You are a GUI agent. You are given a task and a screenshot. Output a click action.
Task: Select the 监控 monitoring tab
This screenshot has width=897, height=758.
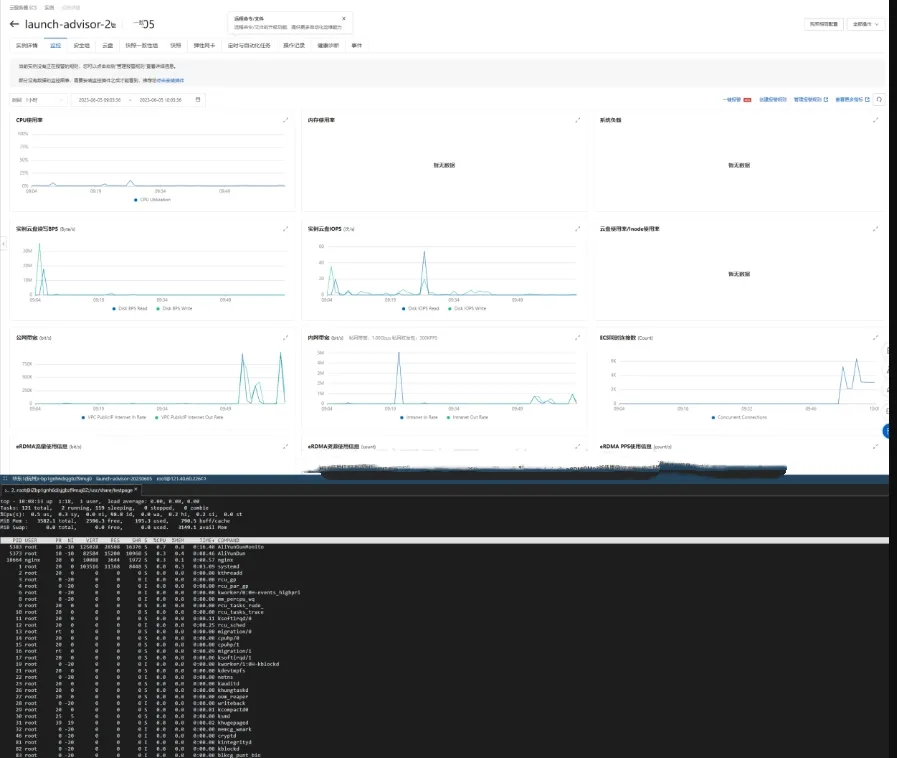click(55, 45)
